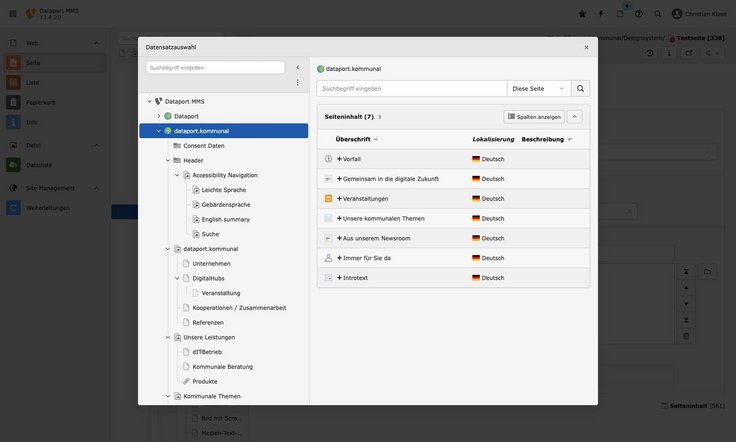Click the person icon beside Immer für Sie da

(328, 257)
